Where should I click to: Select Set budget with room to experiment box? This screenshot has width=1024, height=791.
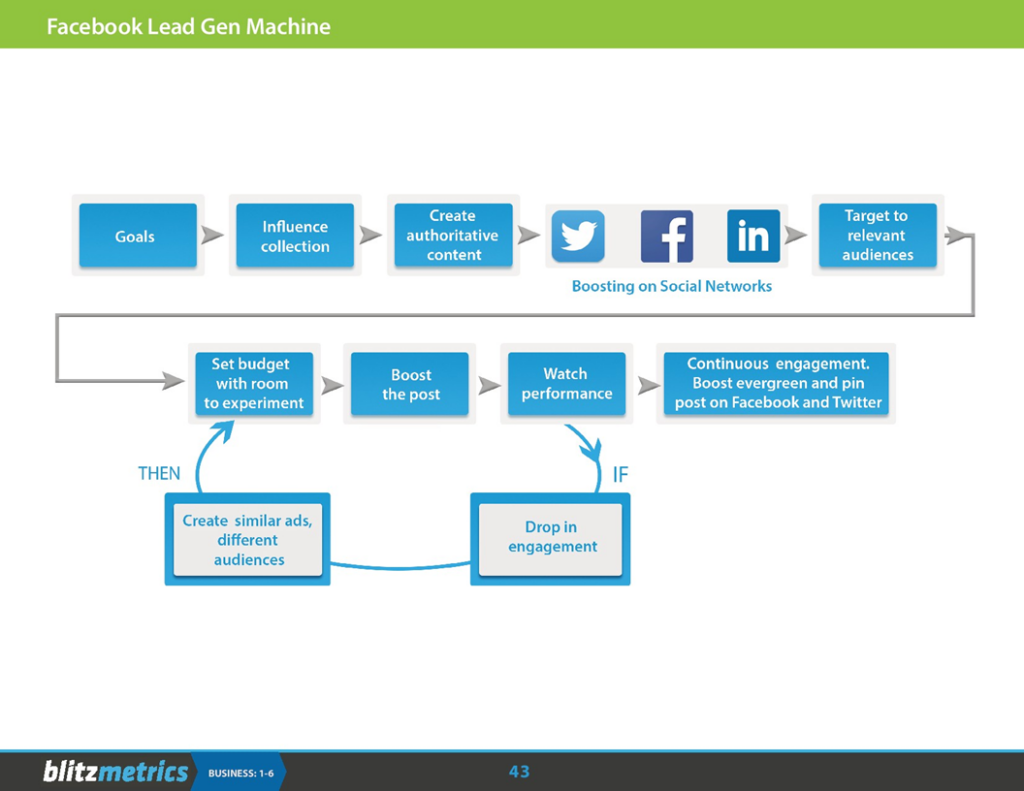(254, 384)
